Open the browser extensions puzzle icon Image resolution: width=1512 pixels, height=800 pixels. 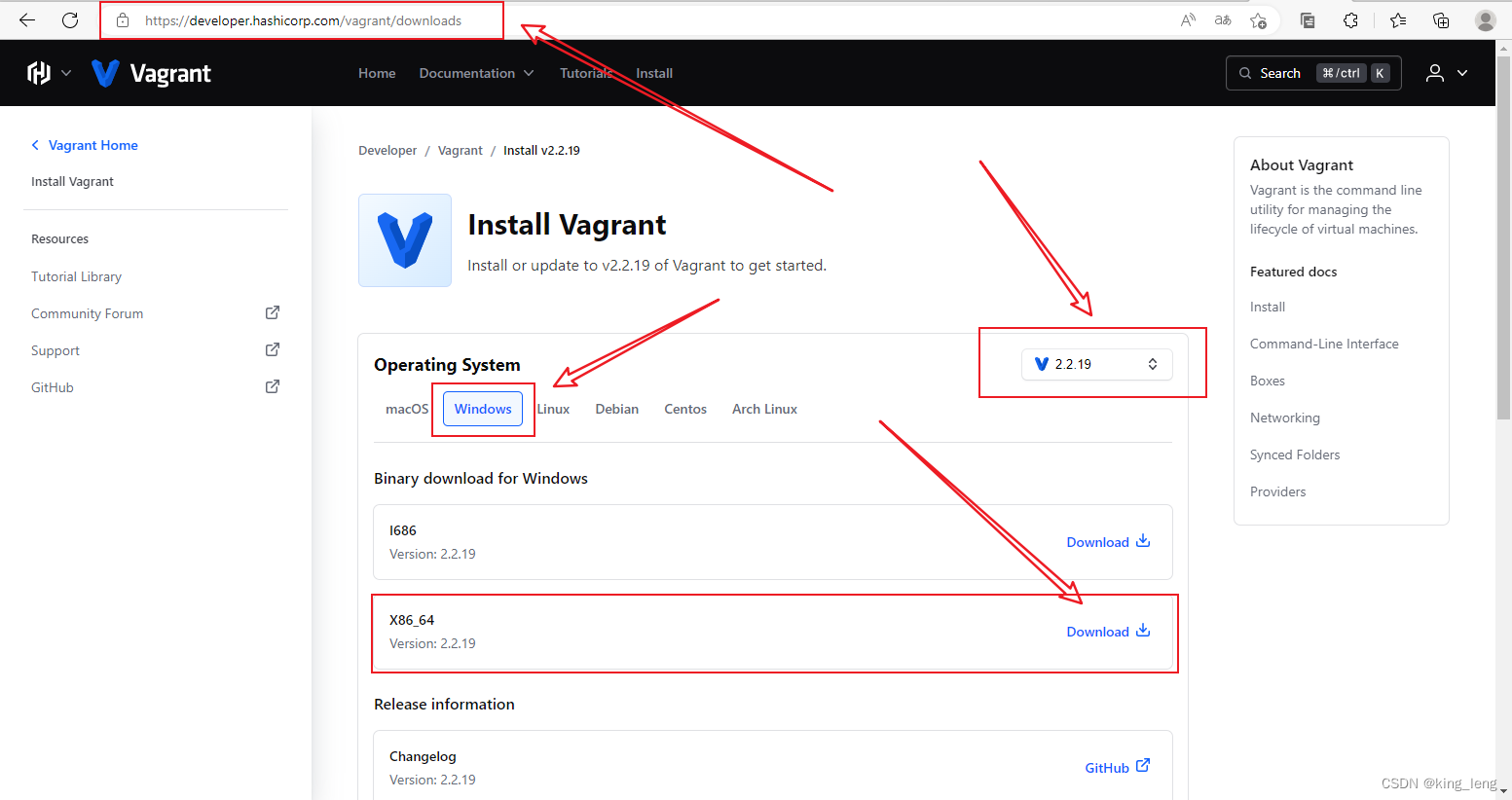tap(1350, 20)
